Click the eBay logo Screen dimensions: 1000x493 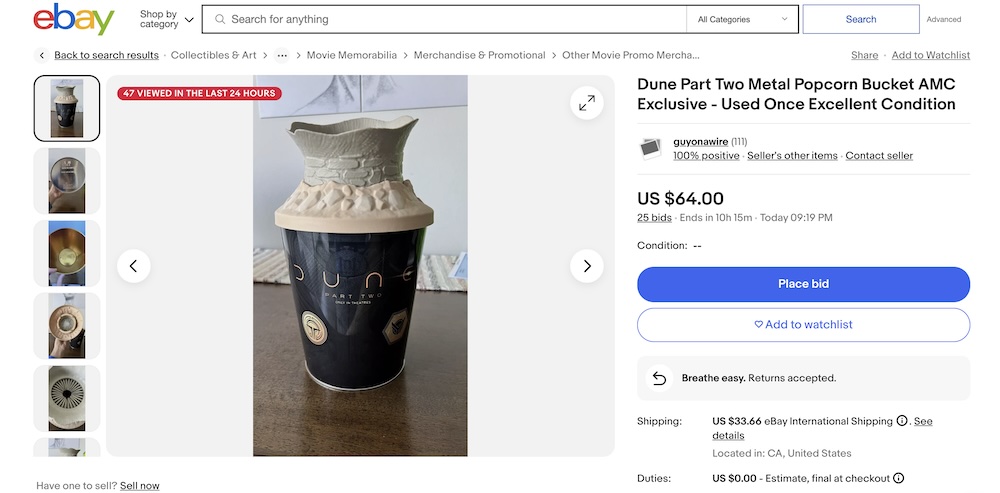(74, 20)
